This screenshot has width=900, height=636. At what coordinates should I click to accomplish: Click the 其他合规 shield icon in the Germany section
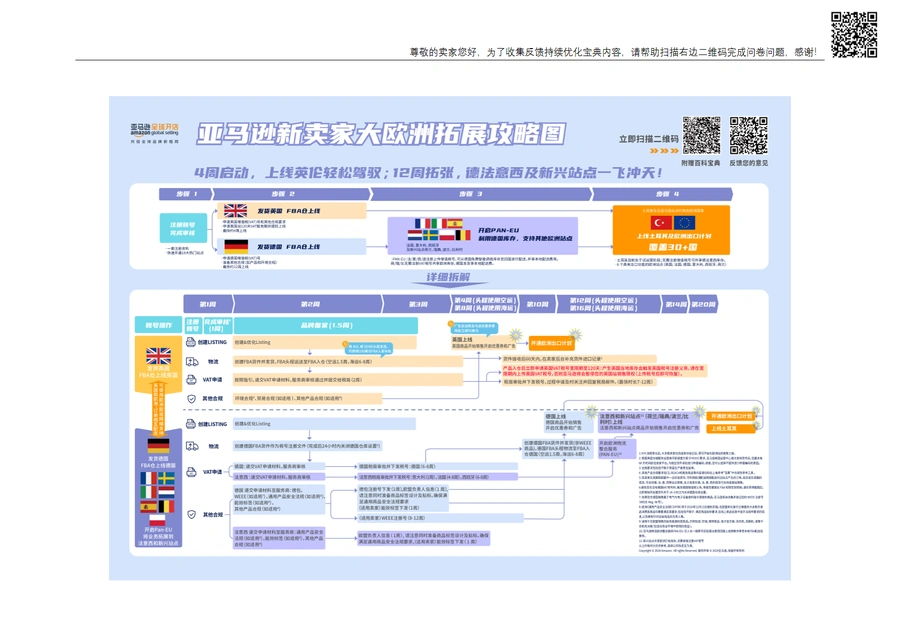pyautogui.click(x=192, y=514)
